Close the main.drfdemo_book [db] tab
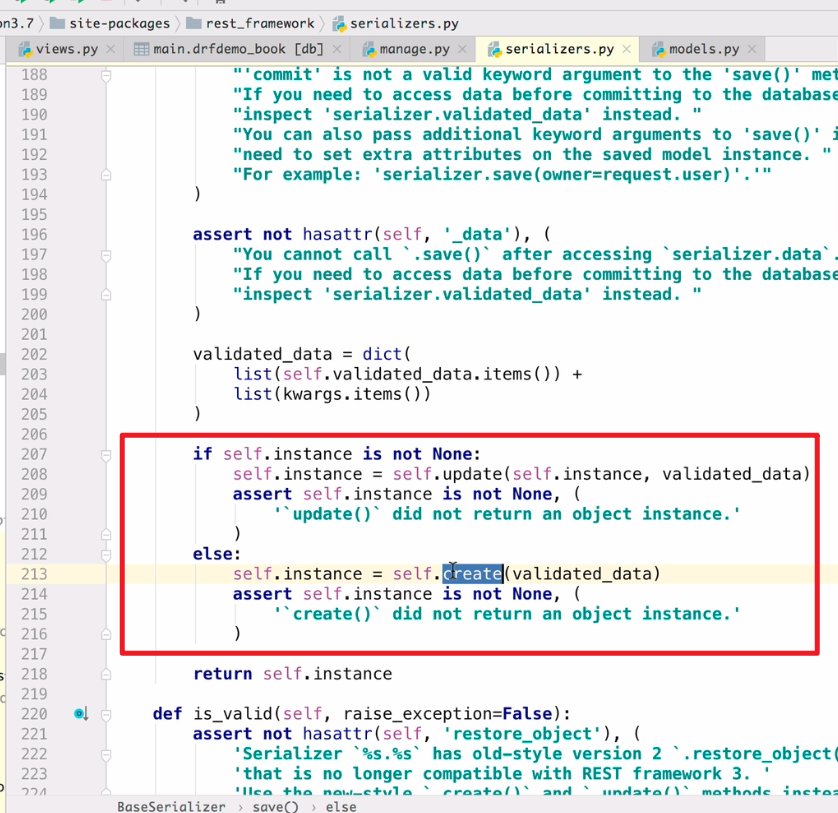 tap(338, 47)
